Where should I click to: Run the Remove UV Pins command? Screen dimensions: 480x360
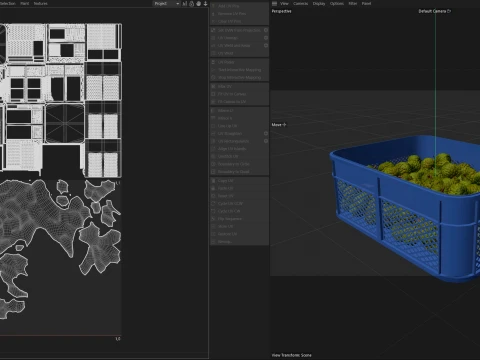tap(239, 14)
